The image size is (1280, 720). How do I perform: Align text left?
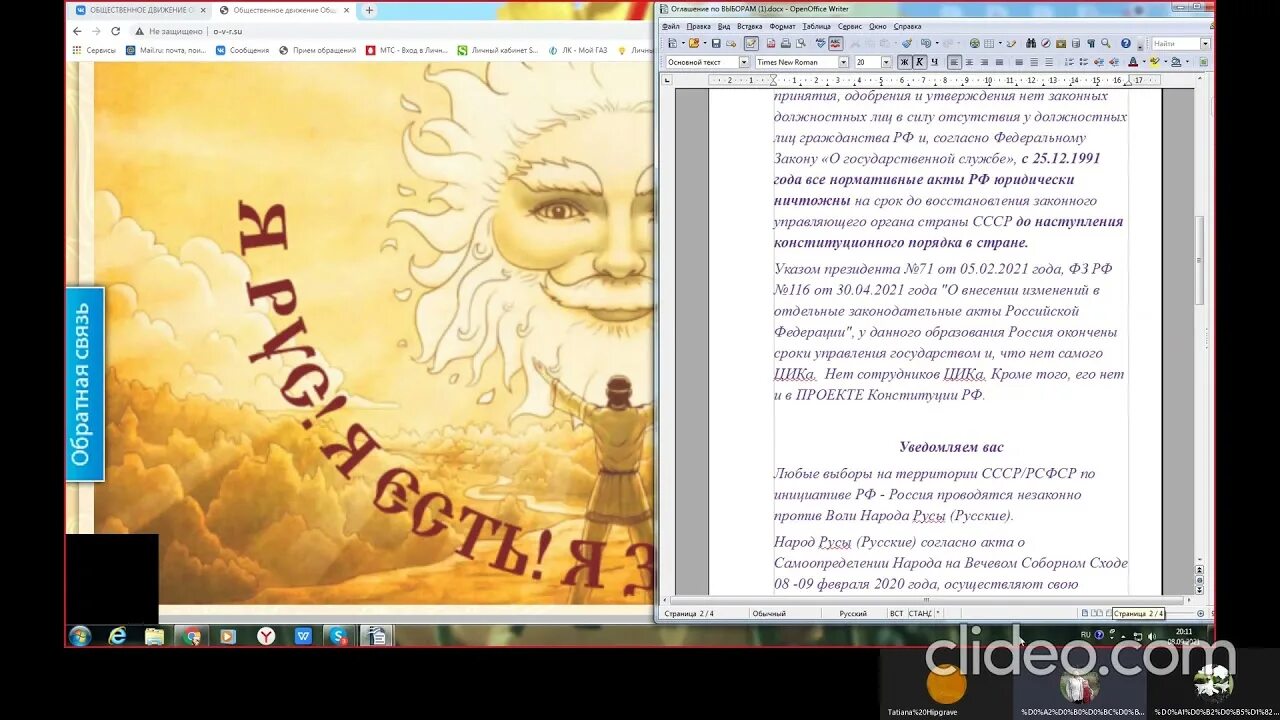(x=955, y=62)
